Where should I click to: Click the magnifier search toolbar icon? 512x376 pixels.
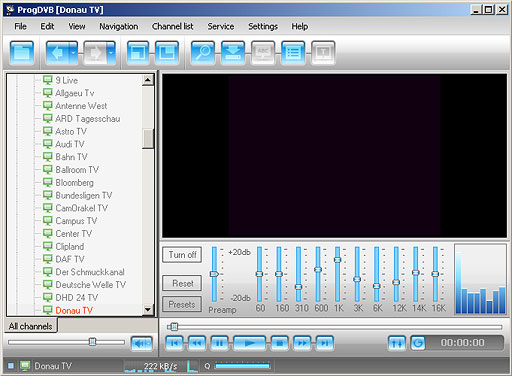click(203, 53)
